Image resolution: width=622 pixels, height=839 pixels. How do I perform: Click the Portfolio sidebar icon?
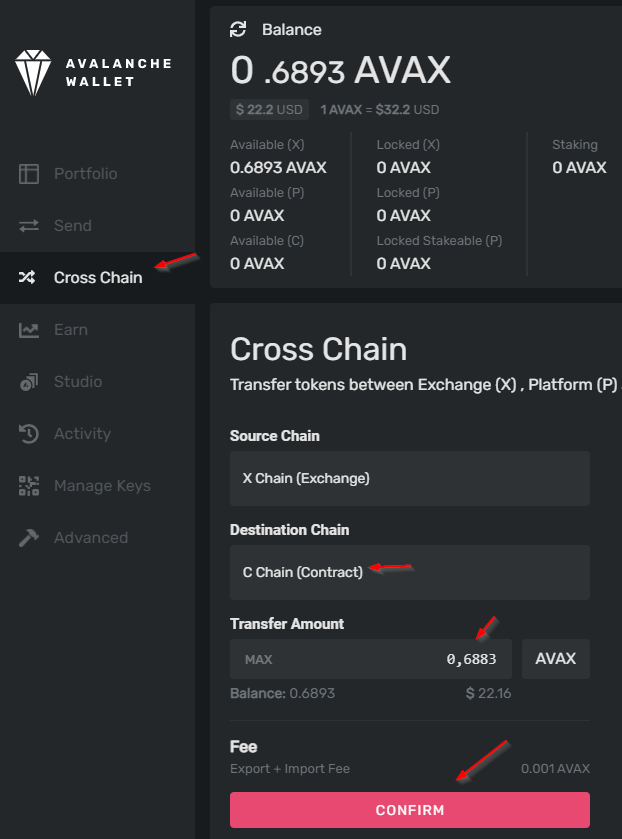click(x=29, y=174)
